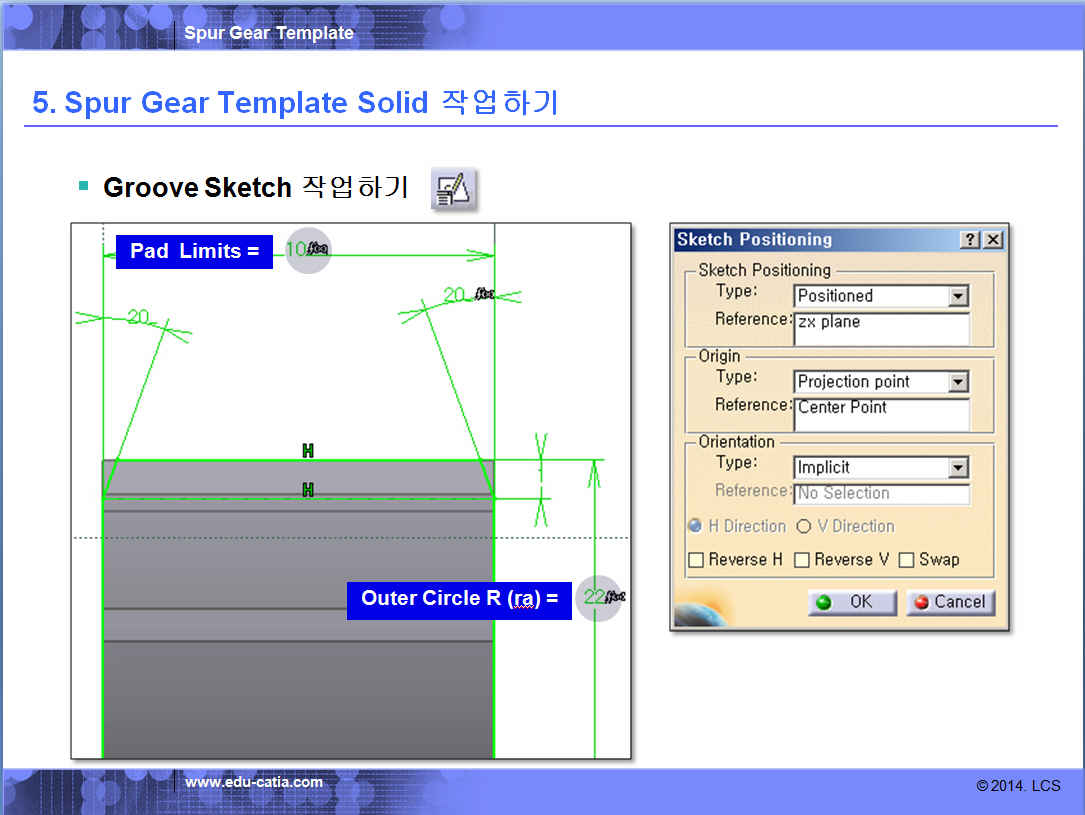Tick the Swap checkbox
Image resolution: width=1085 pixels, height=815 pixels.
click(x=907, y=560)
